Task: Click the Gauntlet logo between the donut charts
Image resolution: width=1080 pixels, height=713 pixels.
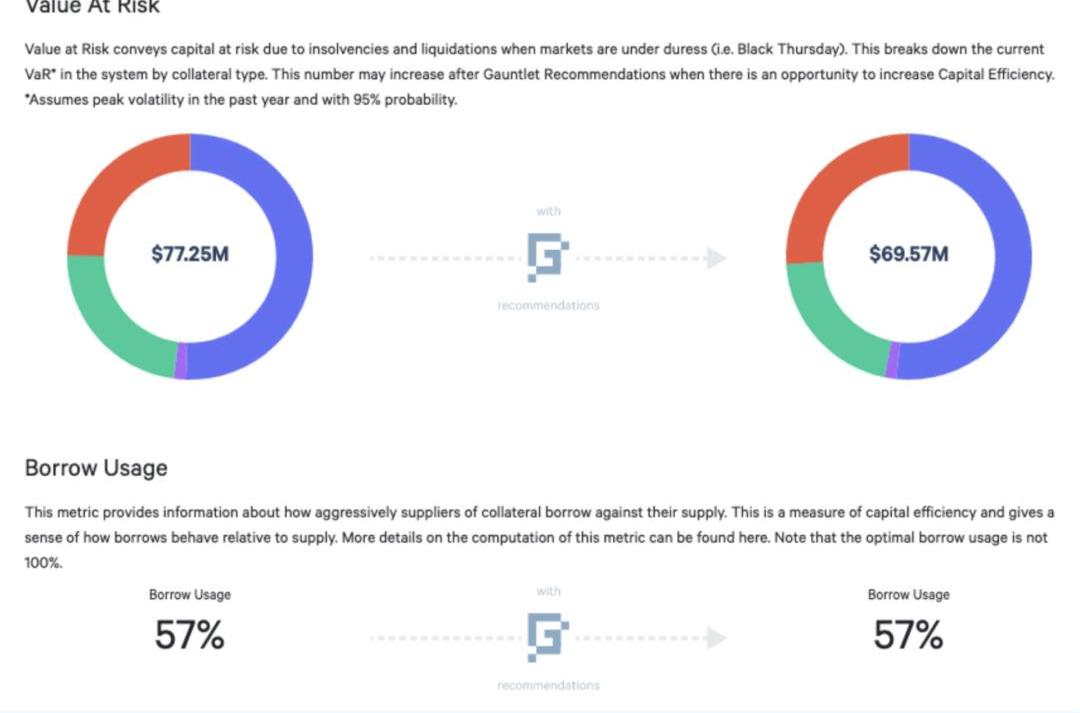Action: pyautogui.click(x=547, y=256)
